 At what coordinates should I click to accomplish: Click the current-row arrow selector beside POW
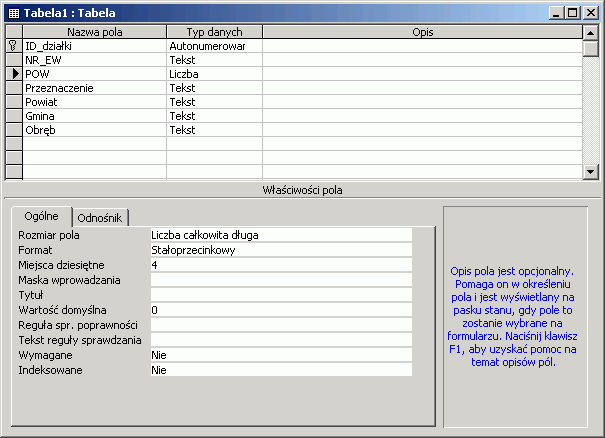coord(14,74)
